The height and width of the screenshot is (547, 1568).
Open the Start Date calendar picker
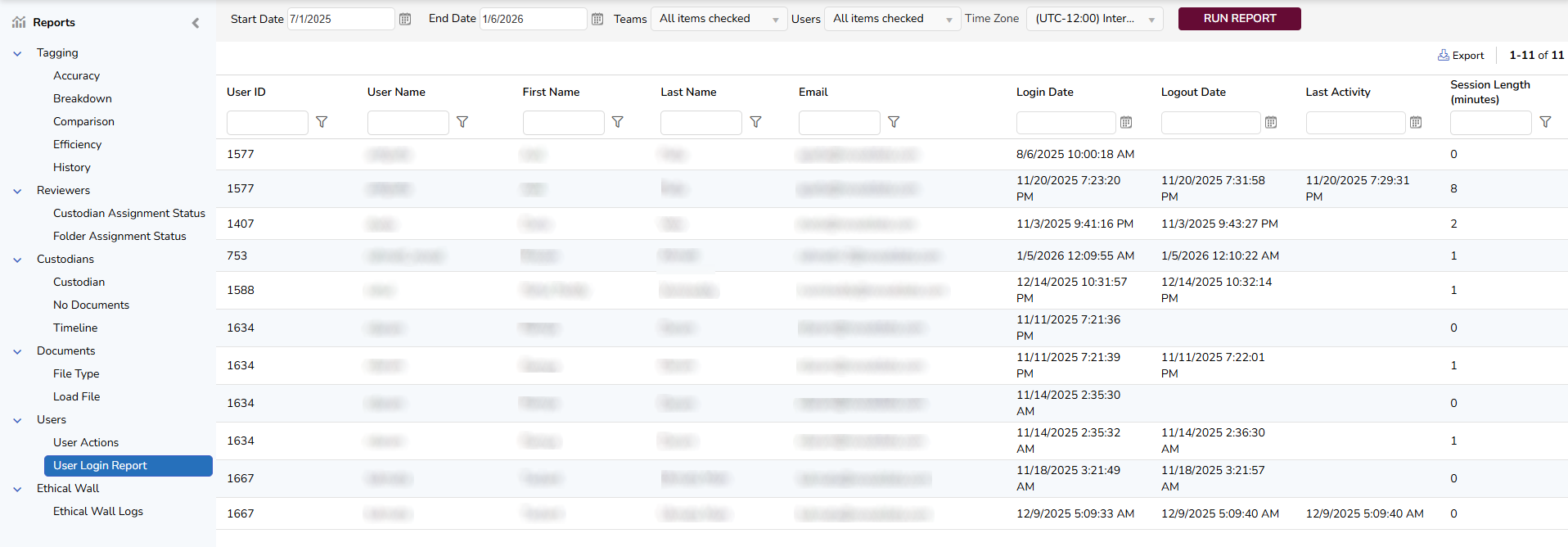(x=405, y=19)
